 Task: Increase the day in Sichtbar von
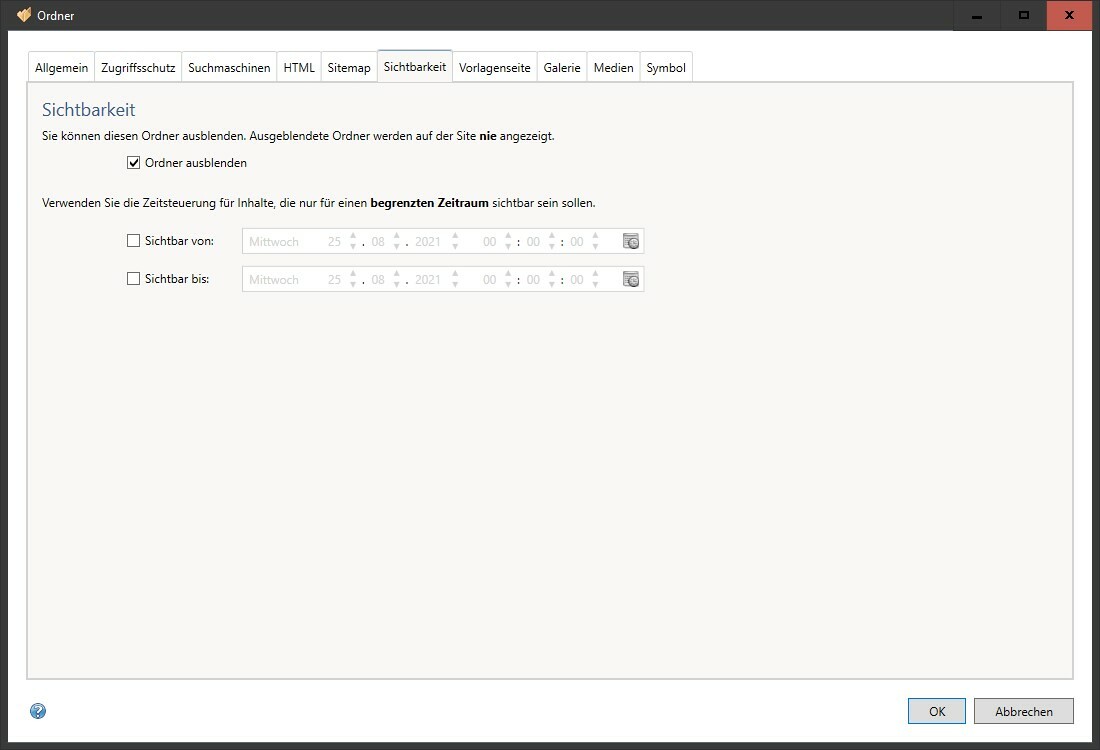(353, 236)
